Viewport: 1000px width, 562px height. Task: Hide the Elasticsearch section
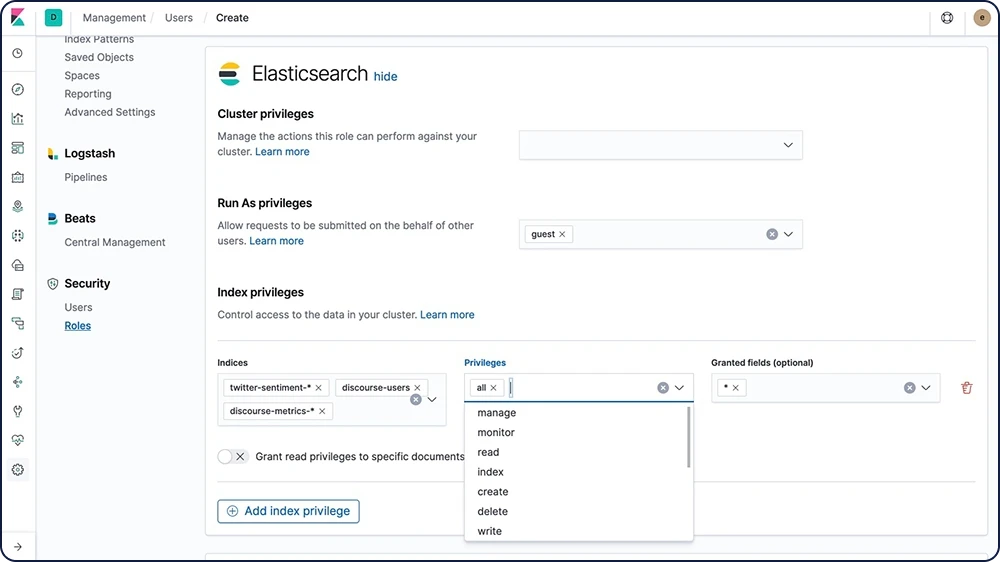click(385, 77)
